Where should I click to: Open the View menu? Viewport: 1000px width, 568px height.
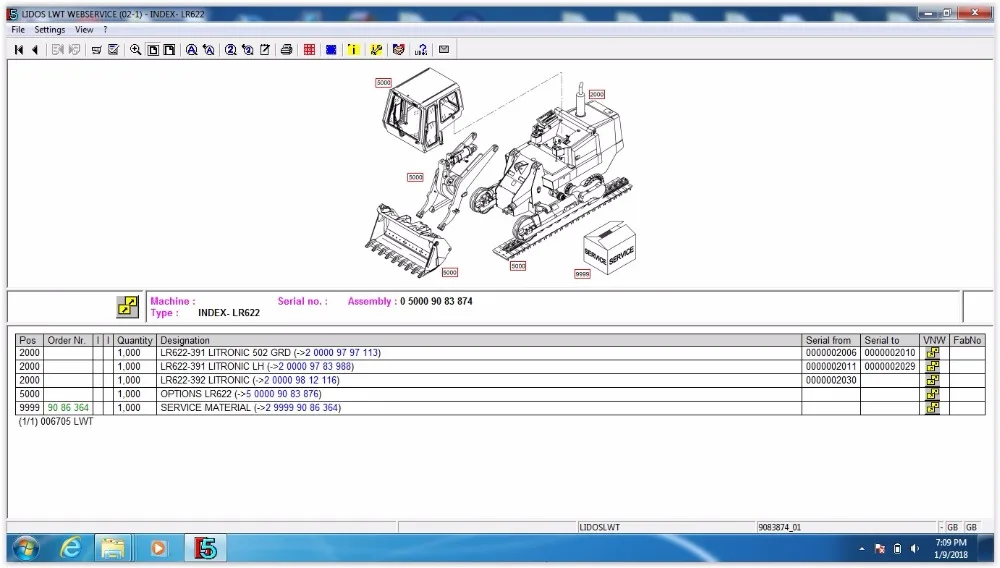[x=84, y=29]
